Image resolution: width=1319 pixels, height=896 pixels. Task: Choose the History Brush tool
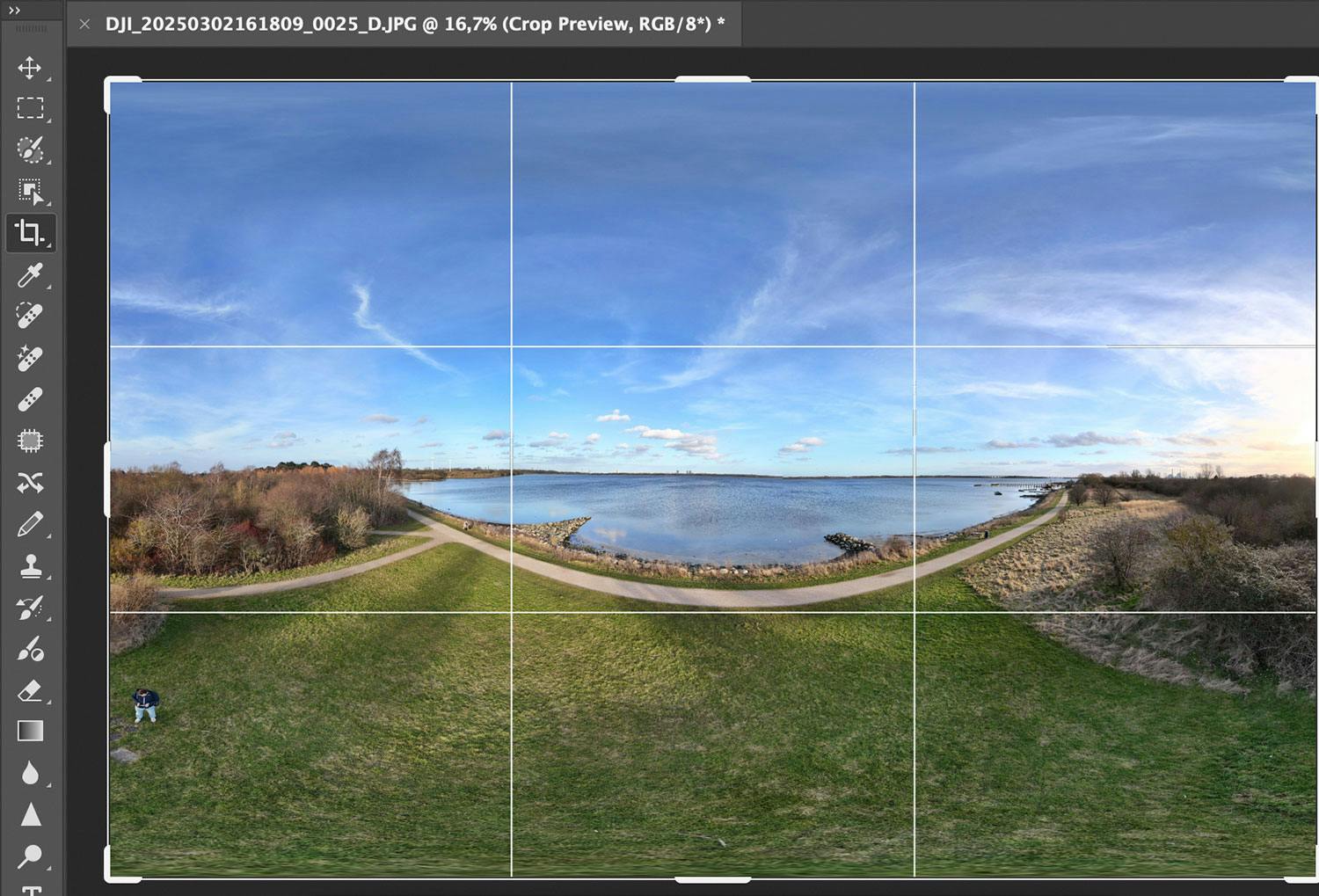(x=30, y=608)
